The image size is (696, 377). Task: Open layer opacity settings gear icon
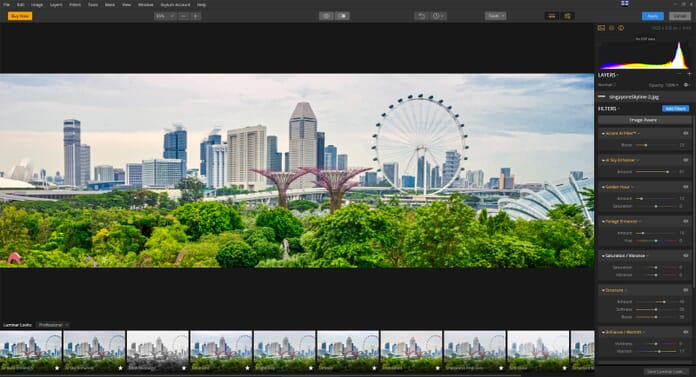click(686, 85)
